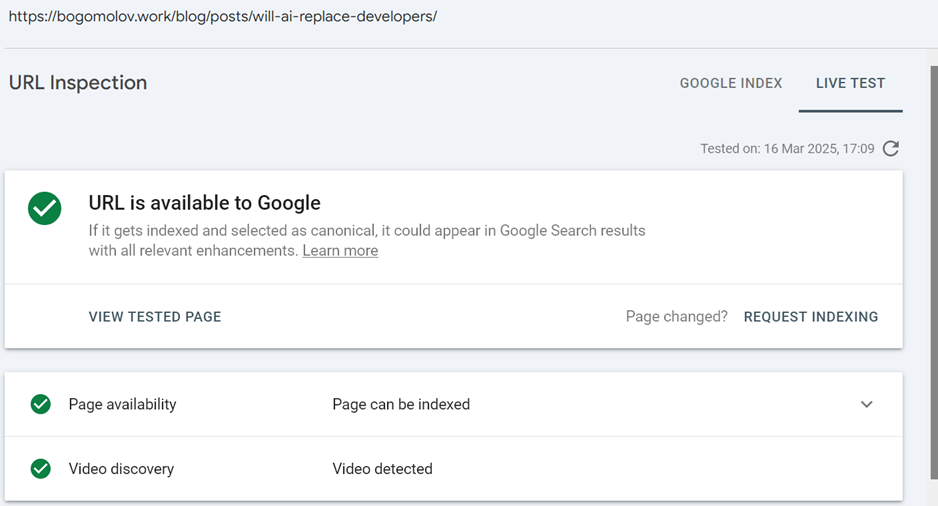Screen dimensions: 938x506
Task: Click the Video discovery row label
Action: 121,468
